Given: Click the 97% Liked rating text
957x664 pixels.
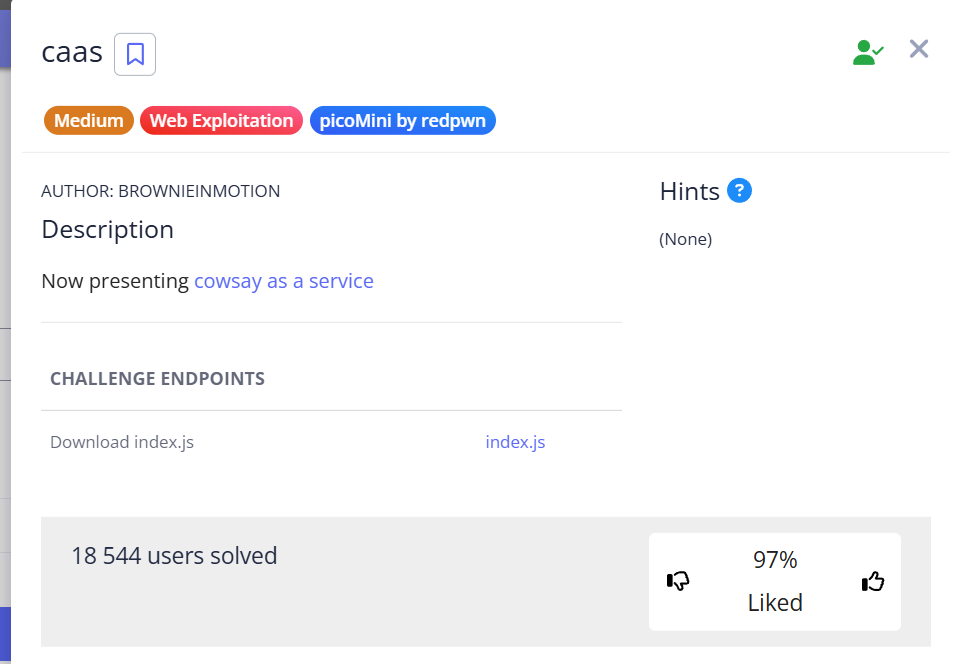Looking at the screenshot, I should click(775, 581).
